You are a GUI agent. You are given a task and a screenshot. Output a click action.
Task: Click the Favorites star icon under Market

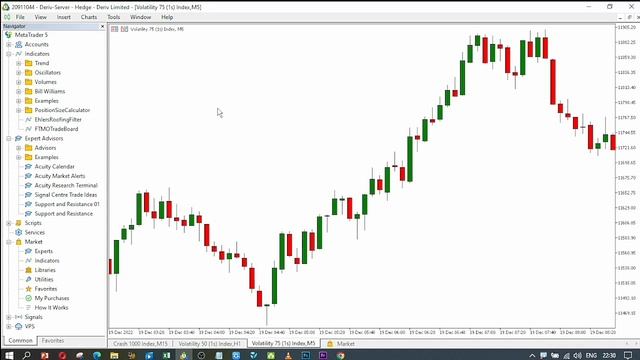tap(29, 289)
